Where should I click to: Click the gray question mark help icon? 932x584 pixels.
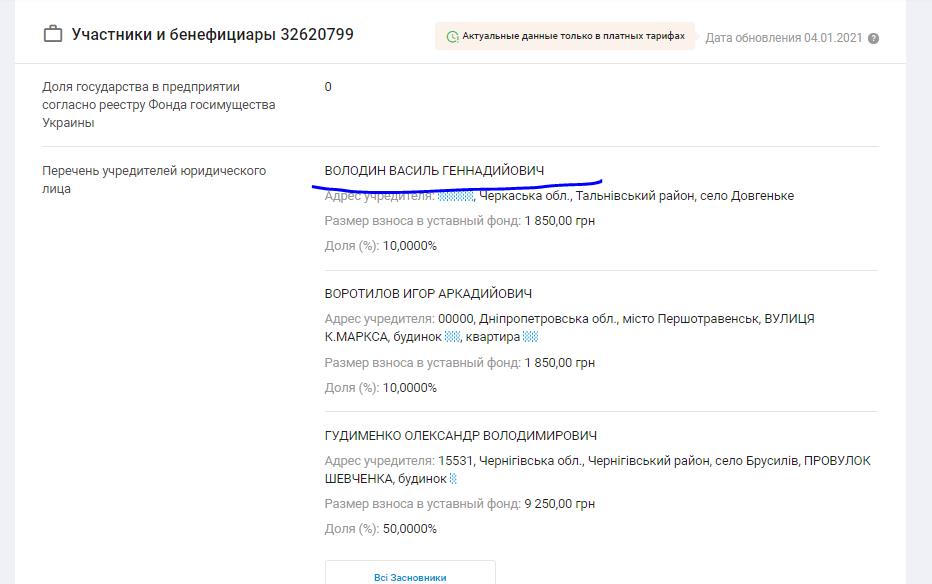point(874,39)
